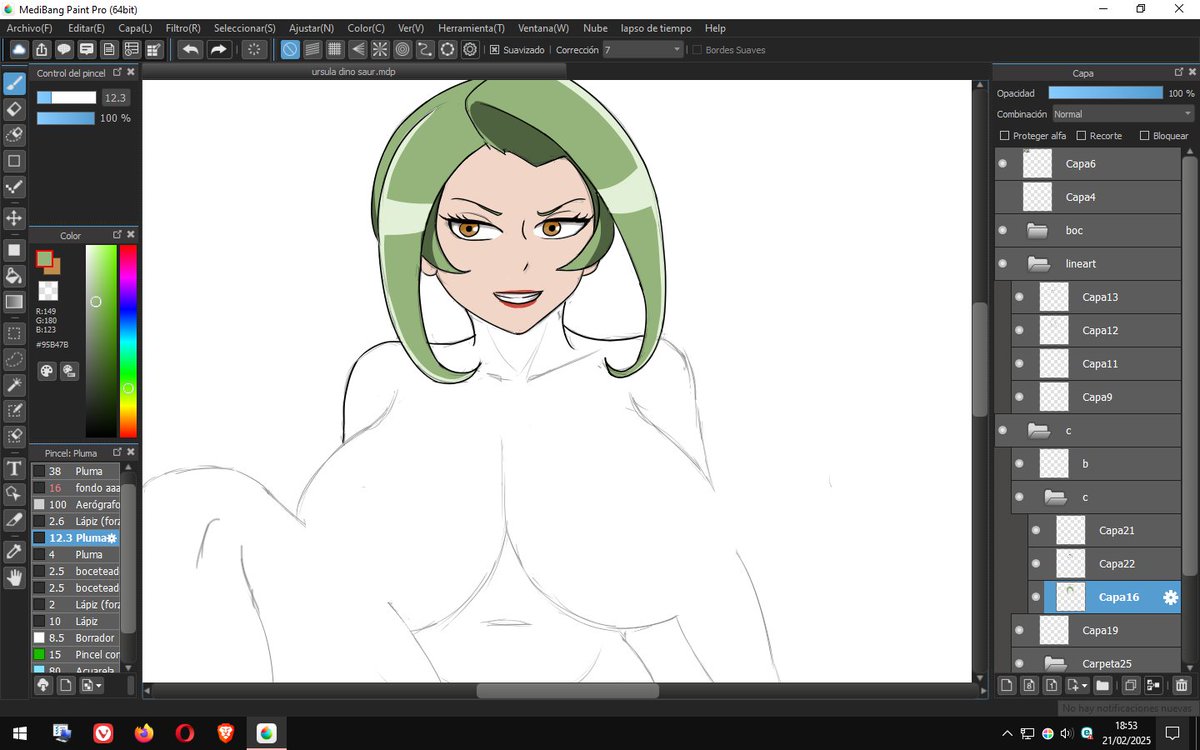Expand the Carpeta25 folder
Screen dimensions: 1200x750
click(x=1054, y=663)
